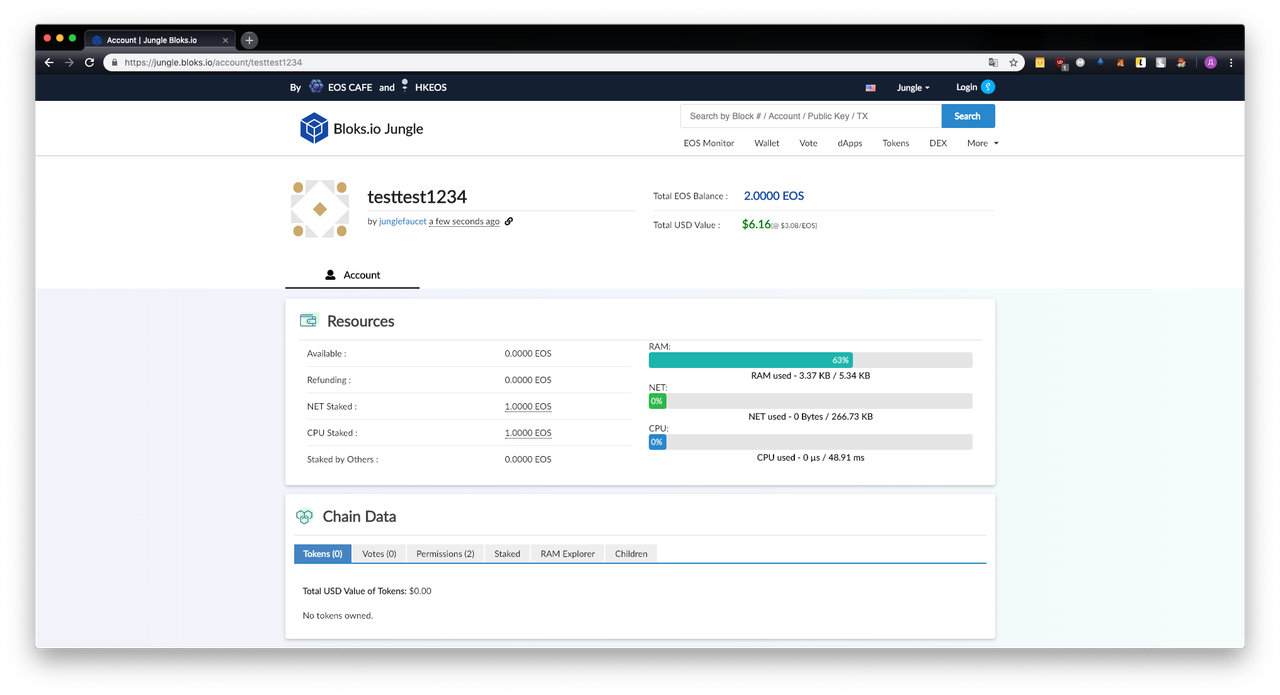Open a new browser tab
Image resolution: width=1280 pixels, height=695 pixels.
[249, 40]
